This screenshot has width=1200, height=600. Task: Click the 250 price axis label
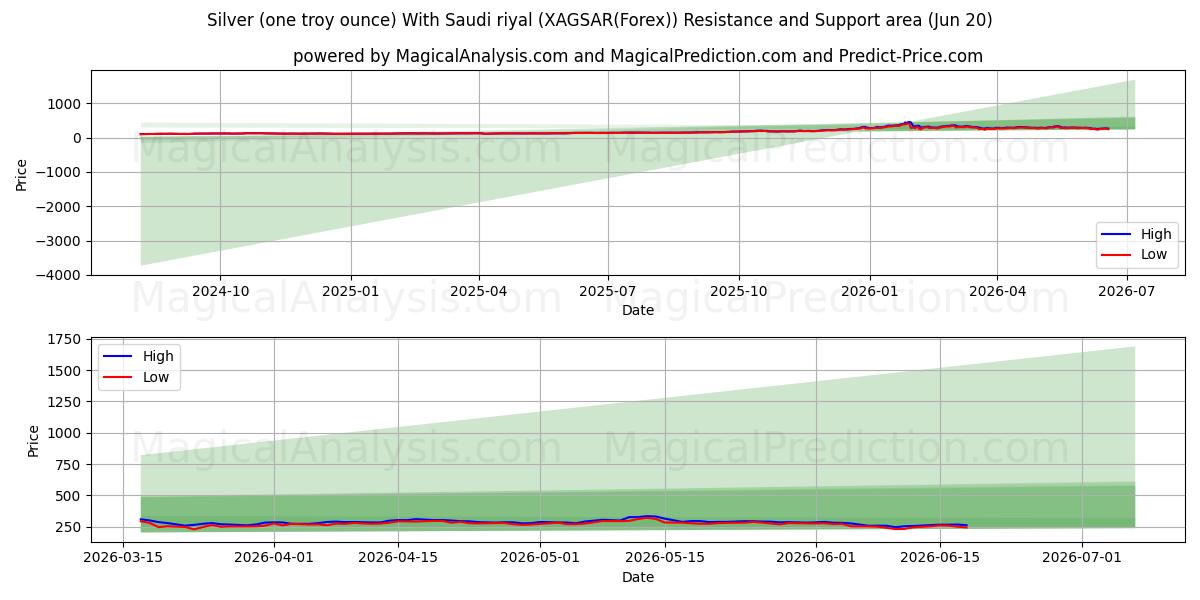tap(70, 527)
